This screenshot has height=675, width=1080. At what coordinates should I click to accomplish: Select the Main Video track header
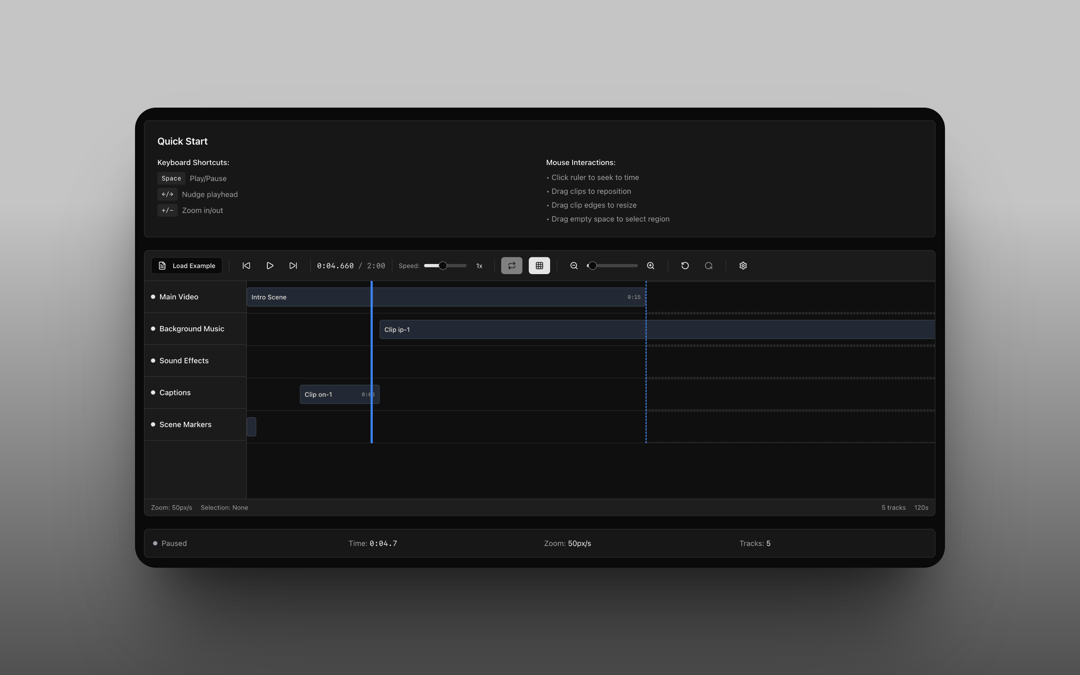coord(196,297)
